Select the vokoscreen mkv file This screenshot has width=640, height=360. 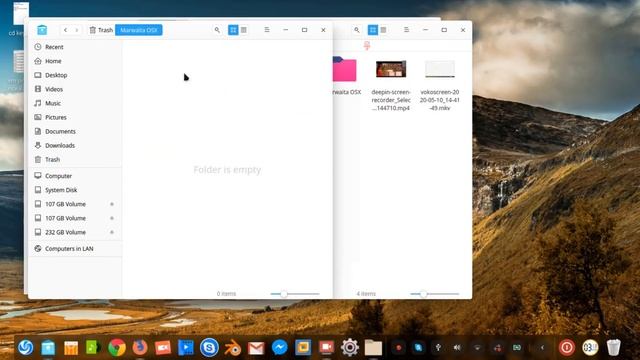(440, 69)
